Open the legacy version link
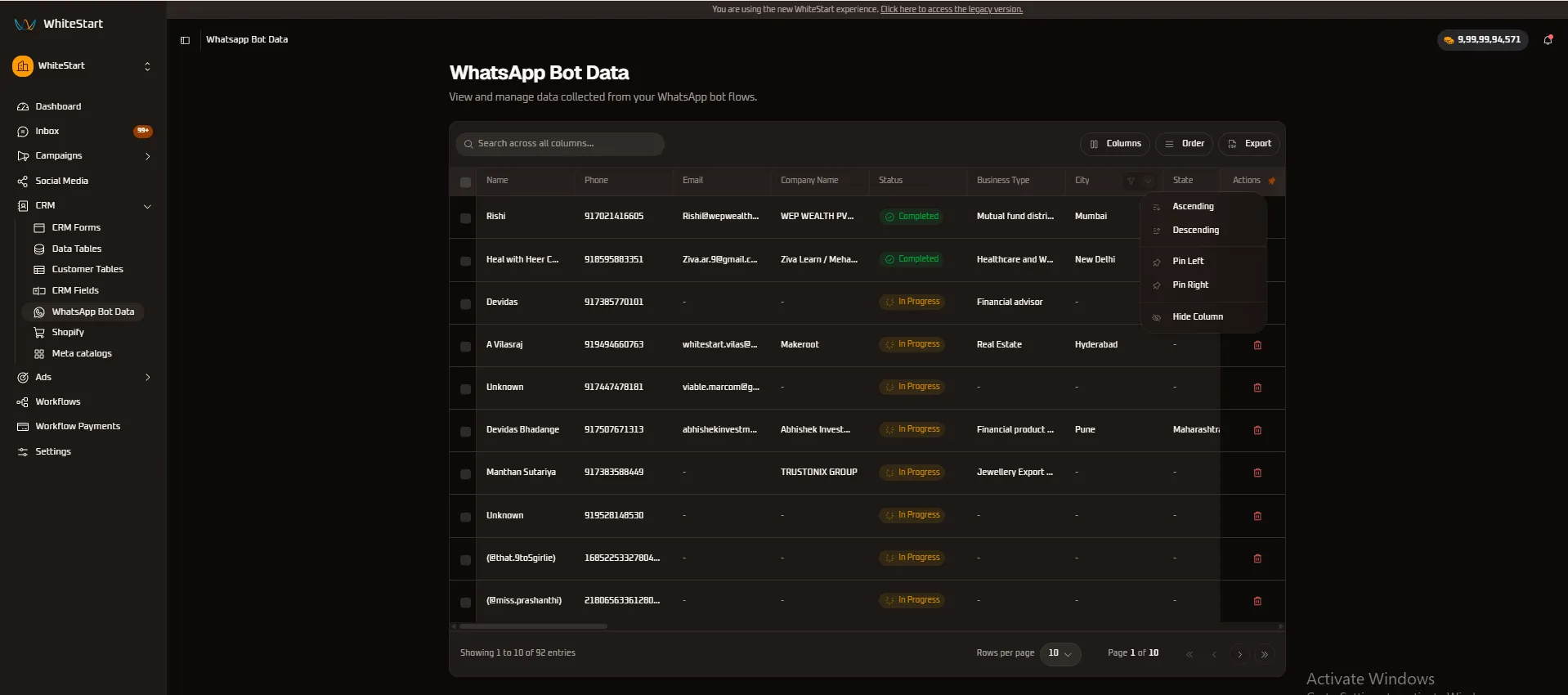Viewport: 1568px width, 695px height. pyautogui.click(x=952, y=10)
